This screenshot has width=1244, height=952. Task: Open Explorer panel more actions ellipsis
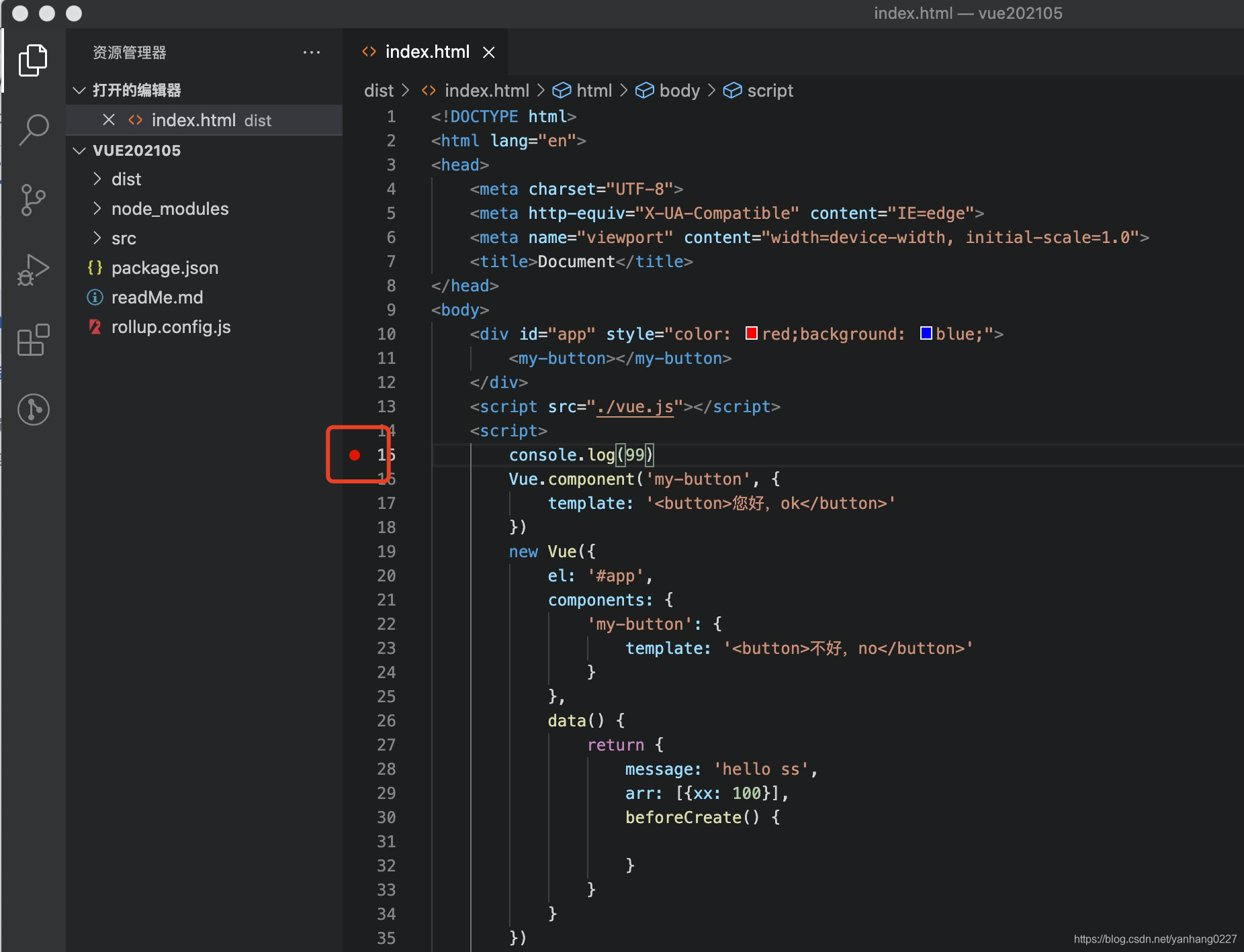[x=312, y=52]
